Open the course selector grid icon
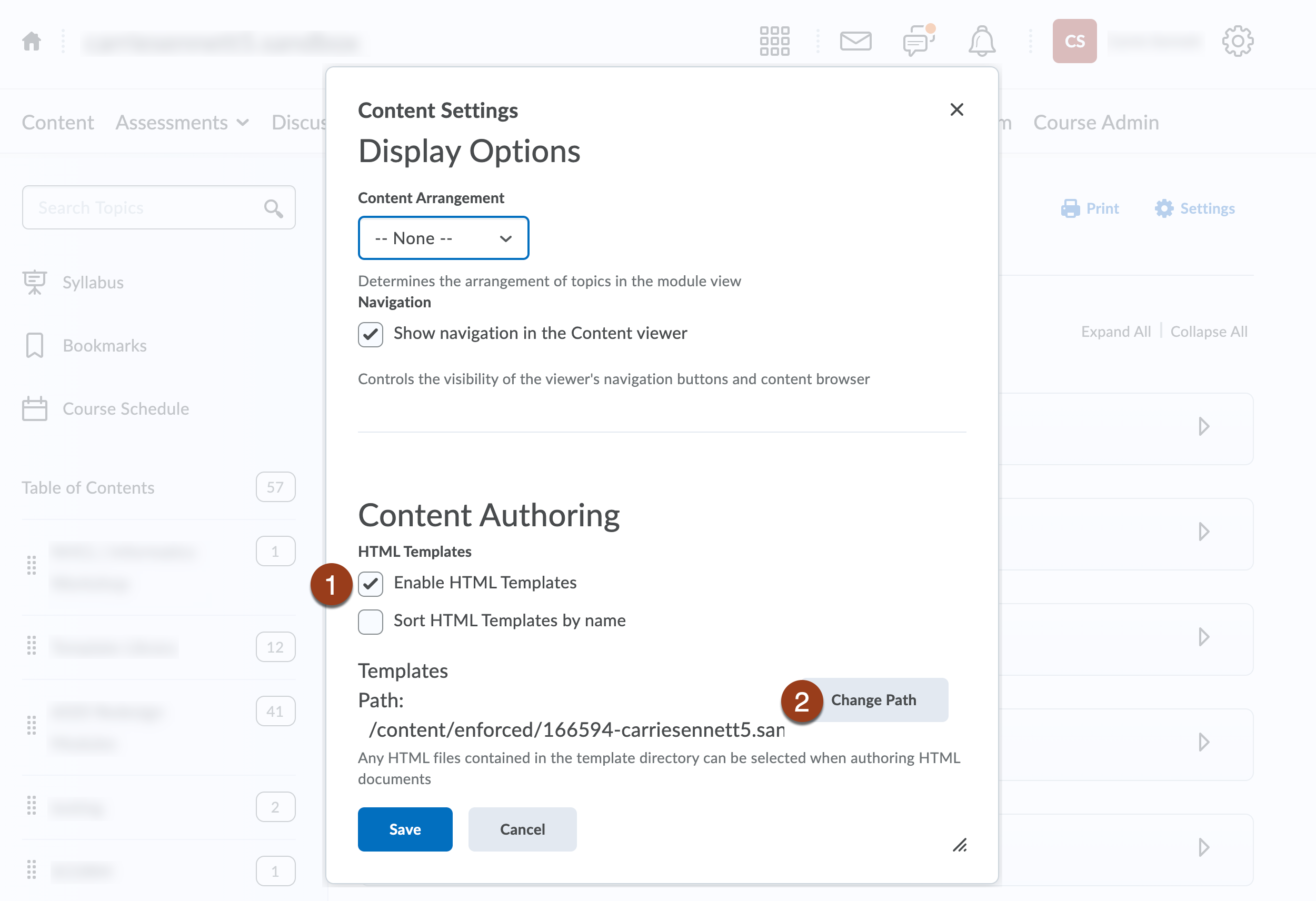The width and height of the screenshot is (1316, 901). coord(774,42)
